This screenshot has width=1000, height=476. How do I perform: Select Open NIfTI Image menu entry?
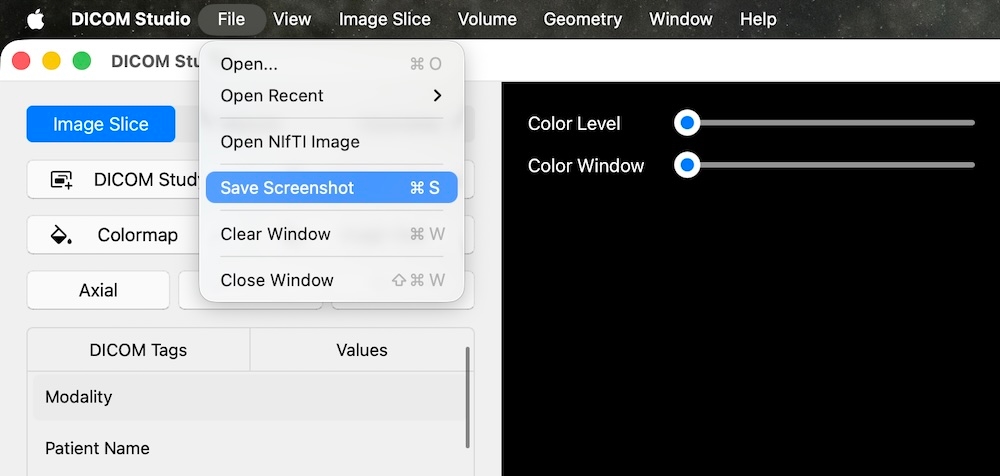tap(332, 142)
